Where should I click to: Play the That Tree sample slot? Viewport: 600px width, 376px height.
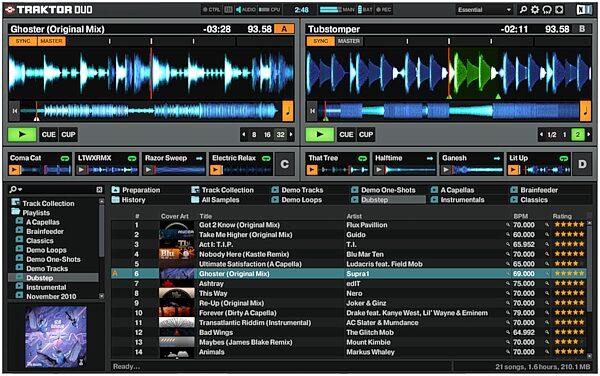tap(312, 169)
